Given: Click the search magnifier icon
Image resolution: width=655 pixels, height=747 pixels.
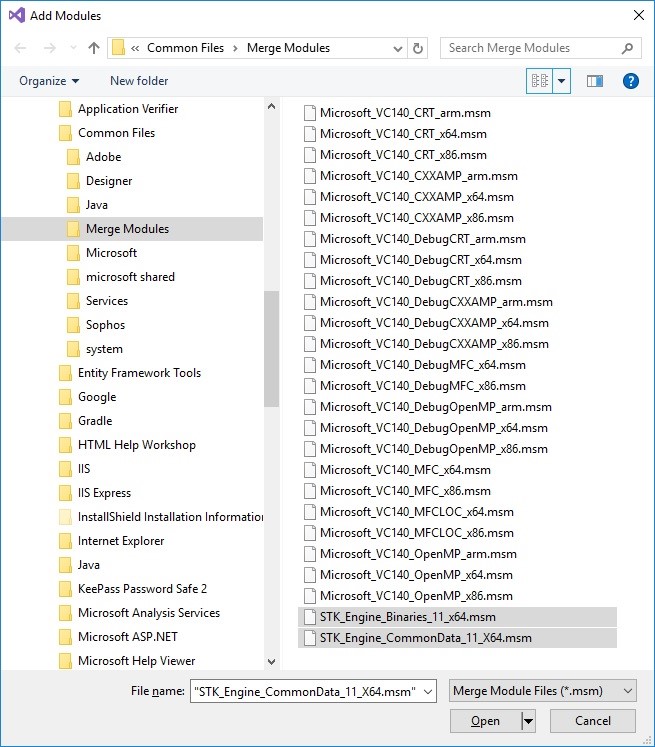Looking at the screenshot, I should tap(628, 48).
